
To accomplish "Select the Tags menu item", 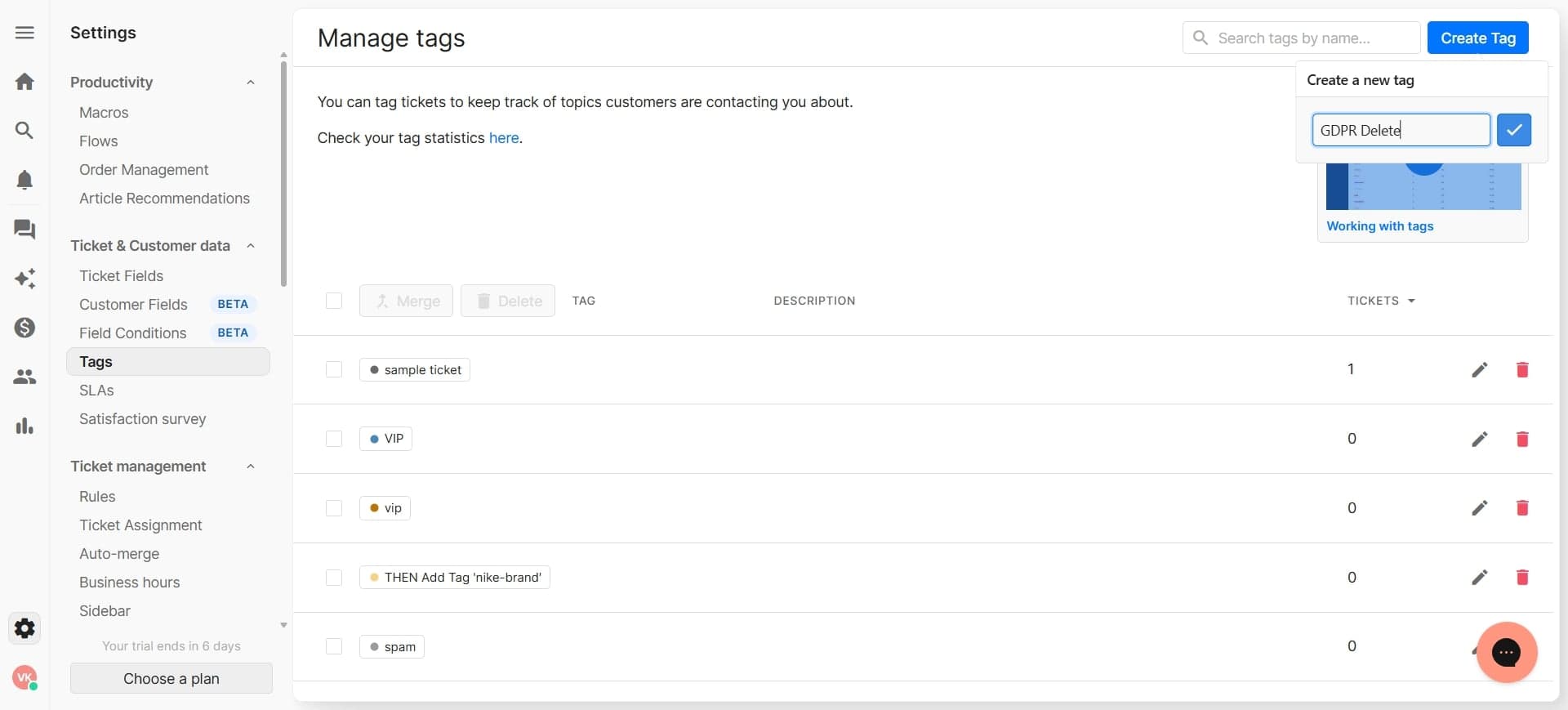I will click(167, 362).
